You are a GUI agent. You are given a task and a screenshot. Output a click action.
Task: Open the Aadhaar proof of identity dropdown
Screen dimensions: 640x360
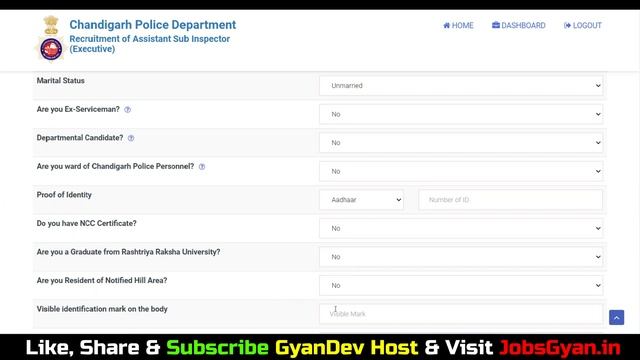[361, 200]
